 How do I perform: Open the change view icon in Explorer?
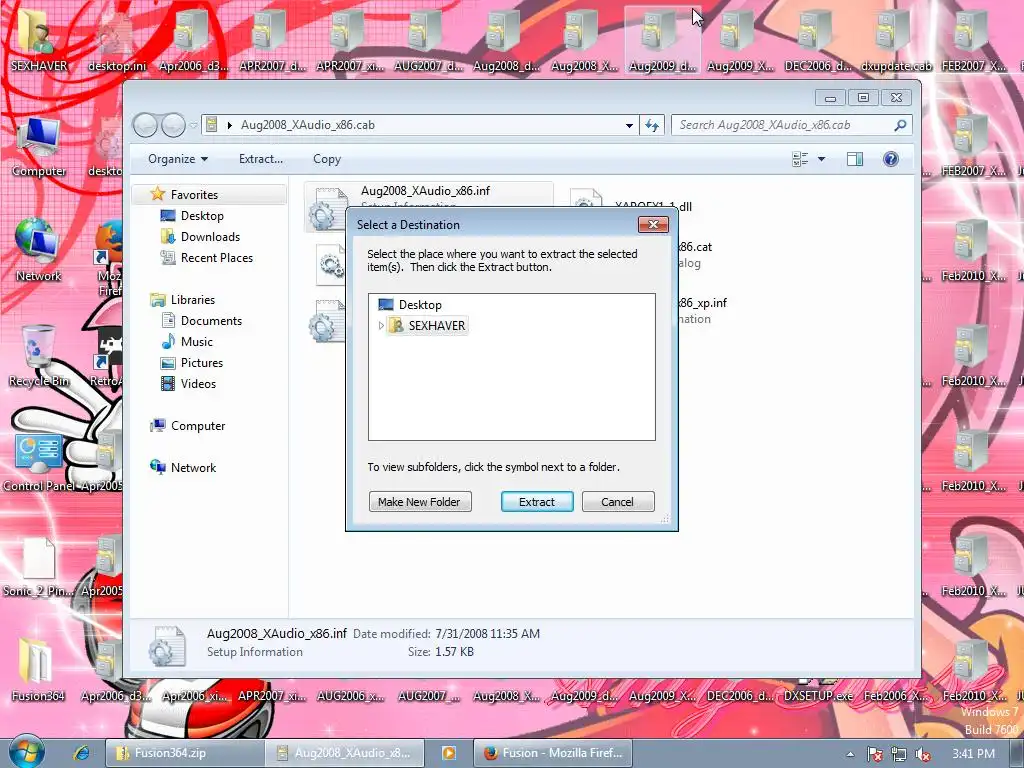tap(800, 159)
